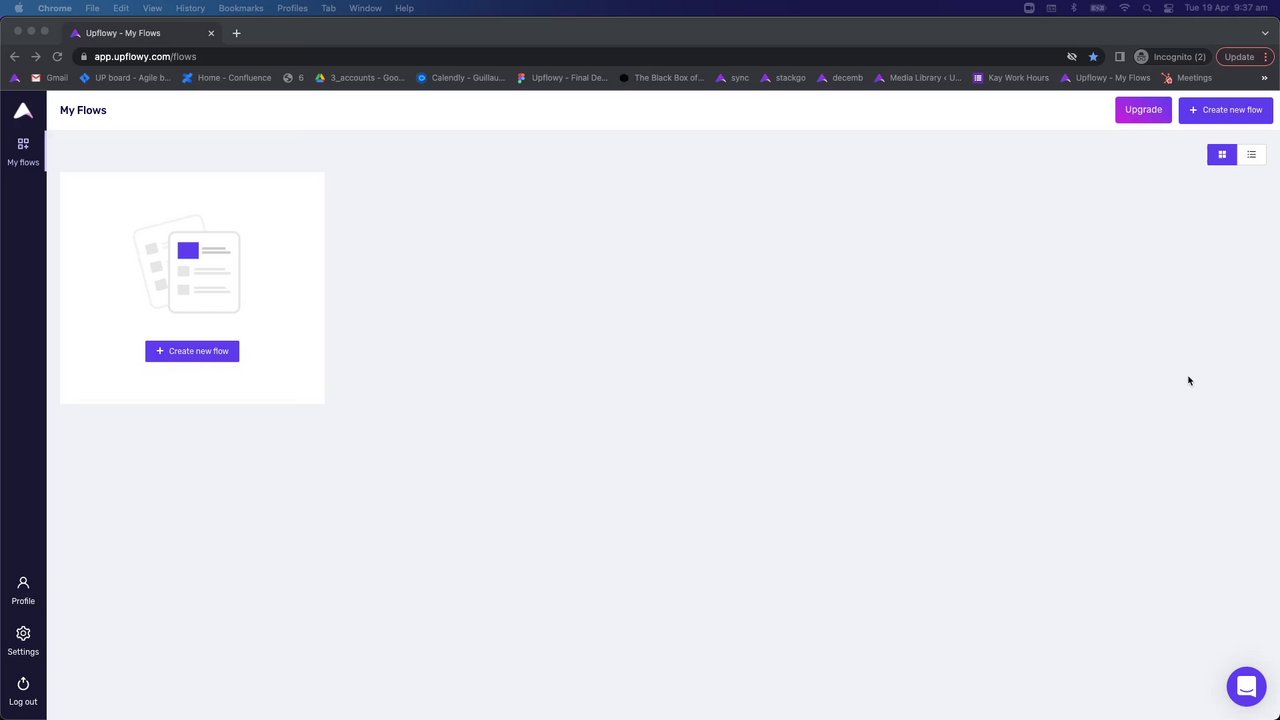This screenshot has width=1280, height=720.
Task: Go forward in browser history
Action: (x=36, y=57)
